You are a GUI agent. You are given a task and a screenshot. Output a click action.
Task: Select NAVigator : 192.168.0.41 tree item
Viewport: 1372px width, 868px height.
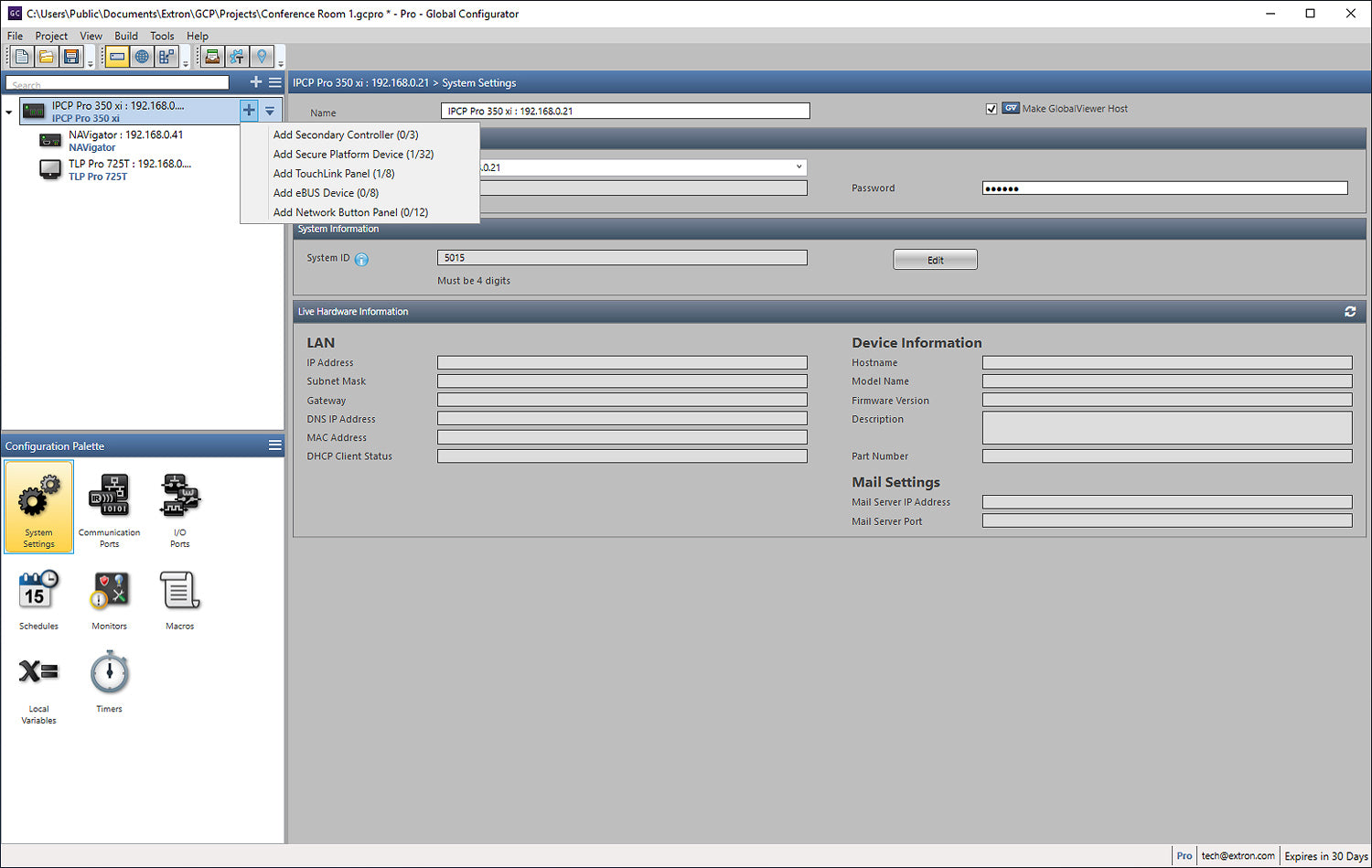click(x=125, y=141)
